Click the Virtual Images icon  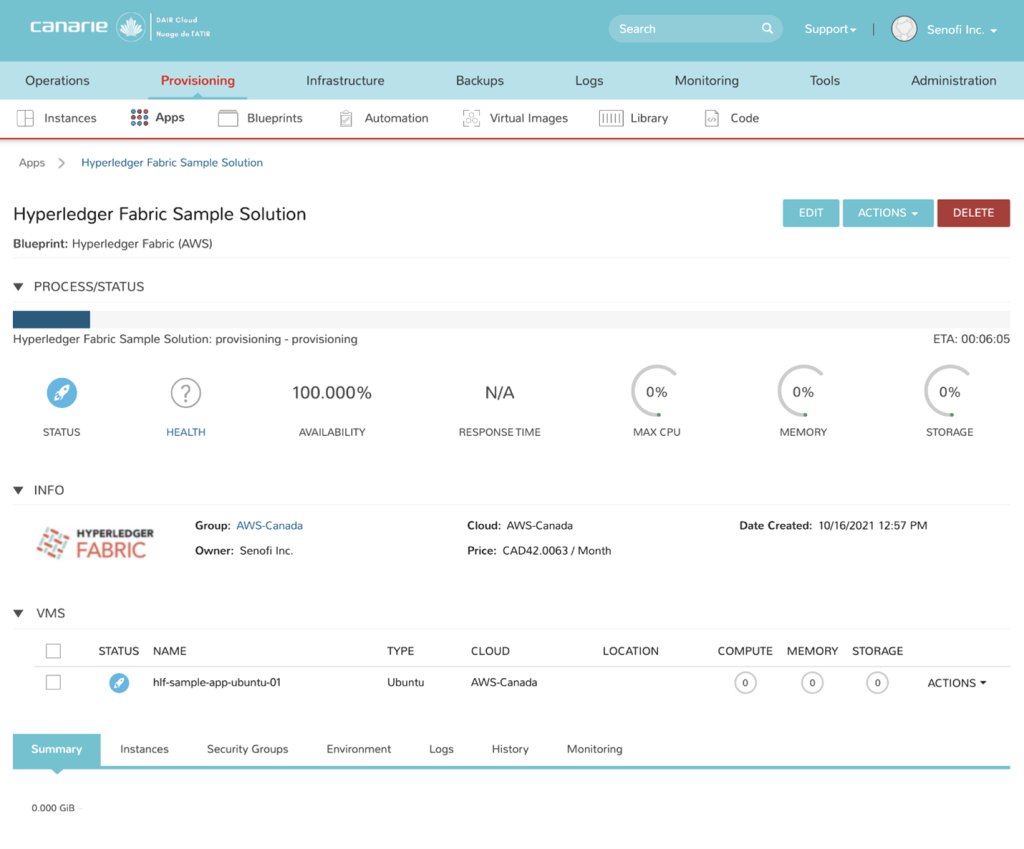pos(471,118)
